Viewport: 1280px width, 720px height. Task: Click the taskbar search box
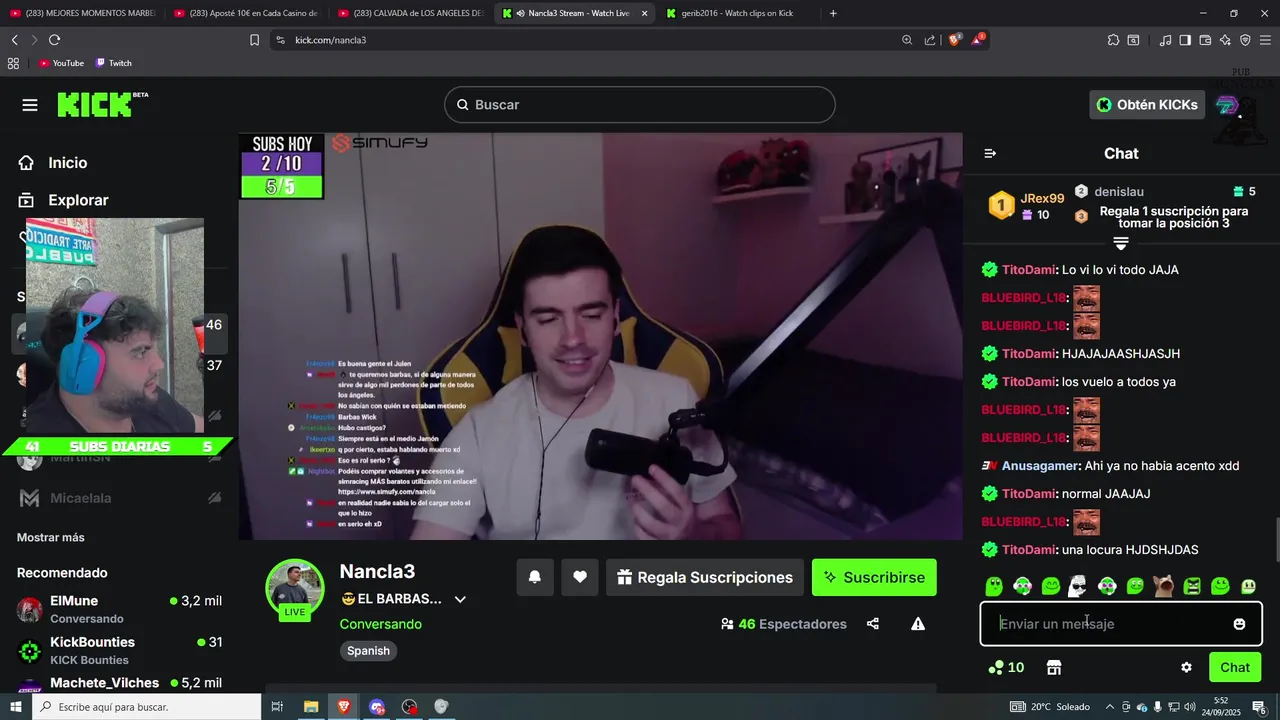point(147,707)
